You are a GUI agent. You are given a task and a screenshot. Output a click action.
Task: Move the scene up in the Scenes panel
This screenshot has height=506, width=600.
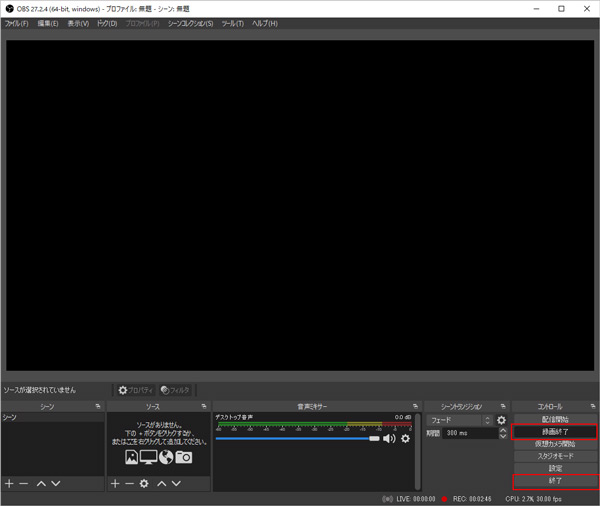tap(41, 483)
